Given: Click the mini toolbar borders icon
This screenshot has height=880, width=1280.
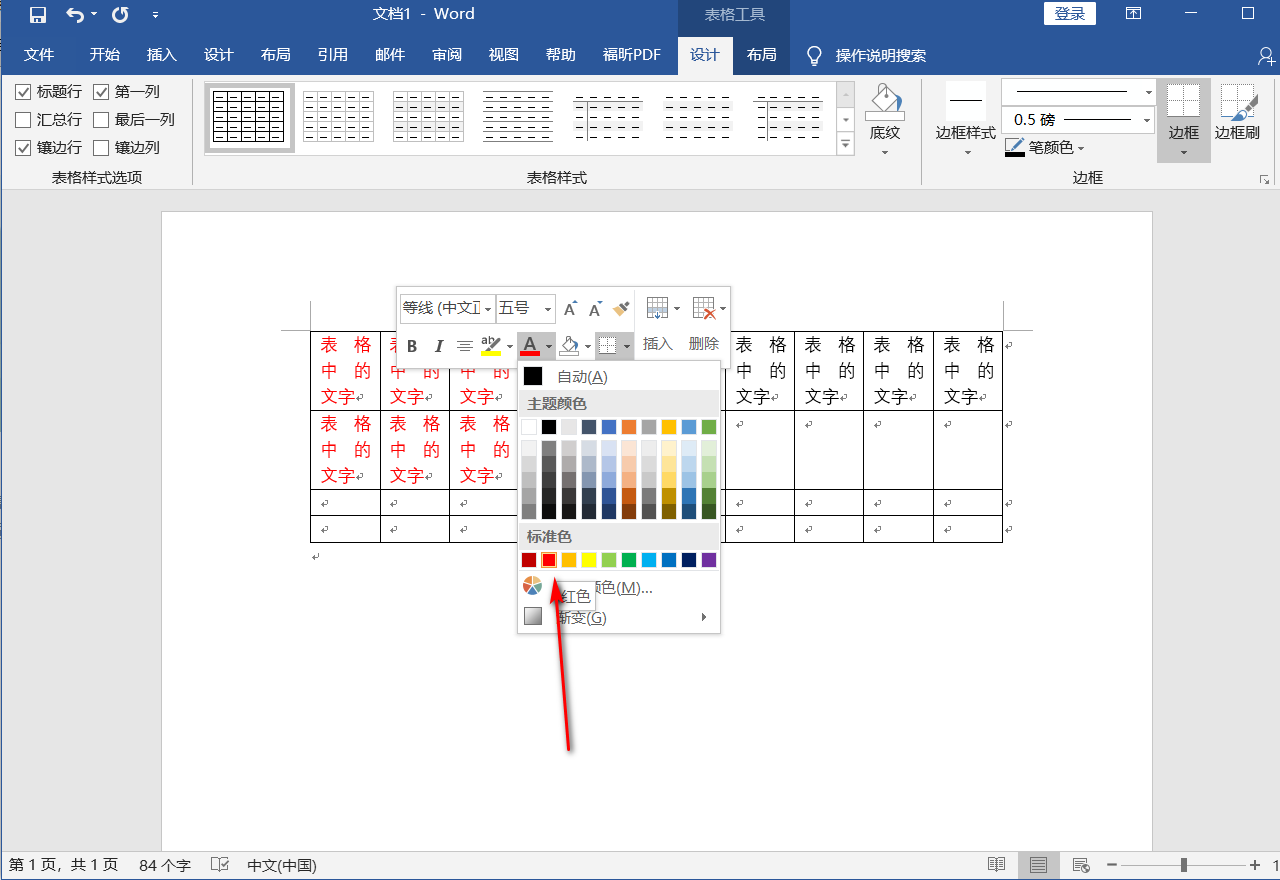Looking at the screenshot, I should pos(607,346).
